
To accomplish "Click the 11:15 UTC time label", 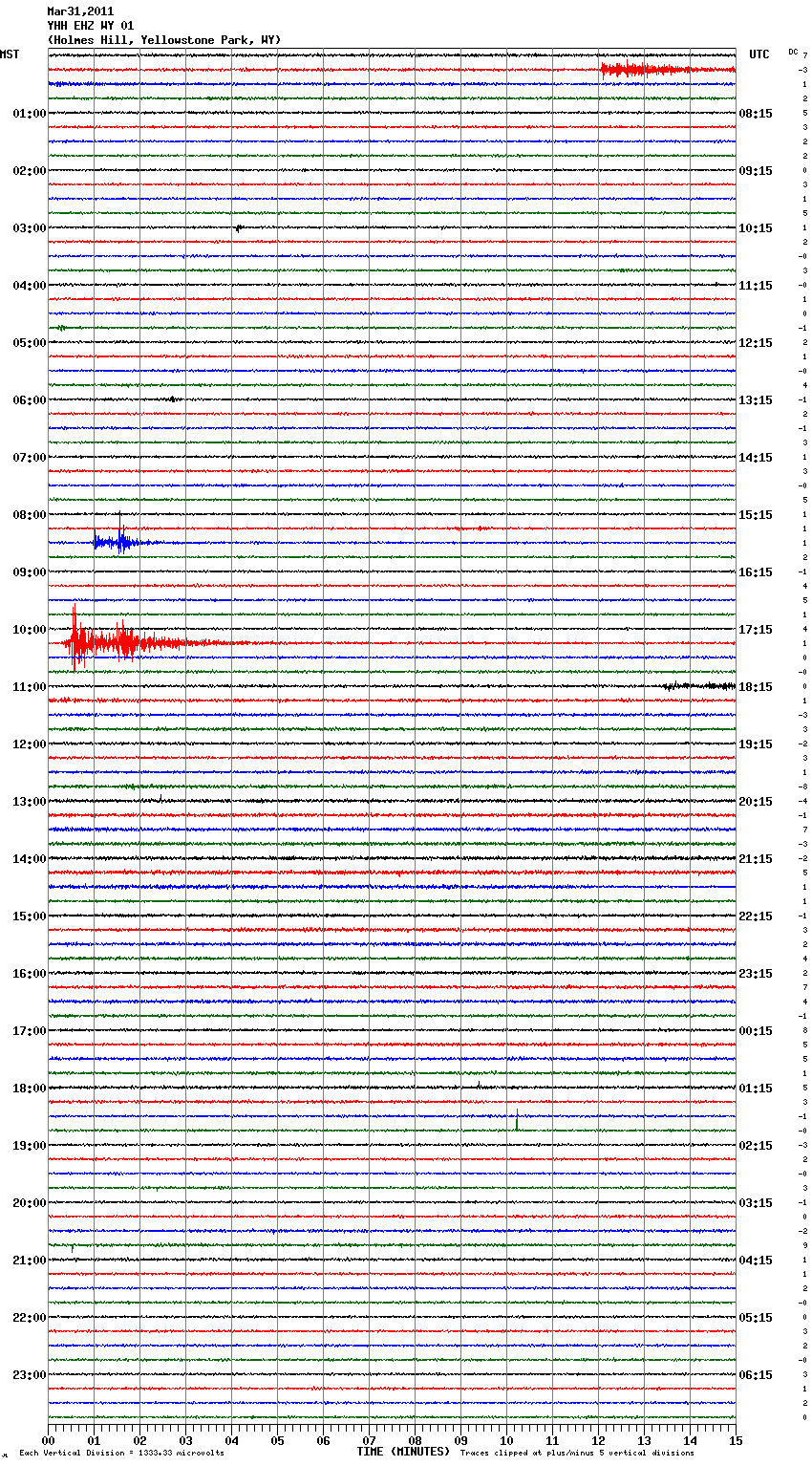I will point(756,286).
